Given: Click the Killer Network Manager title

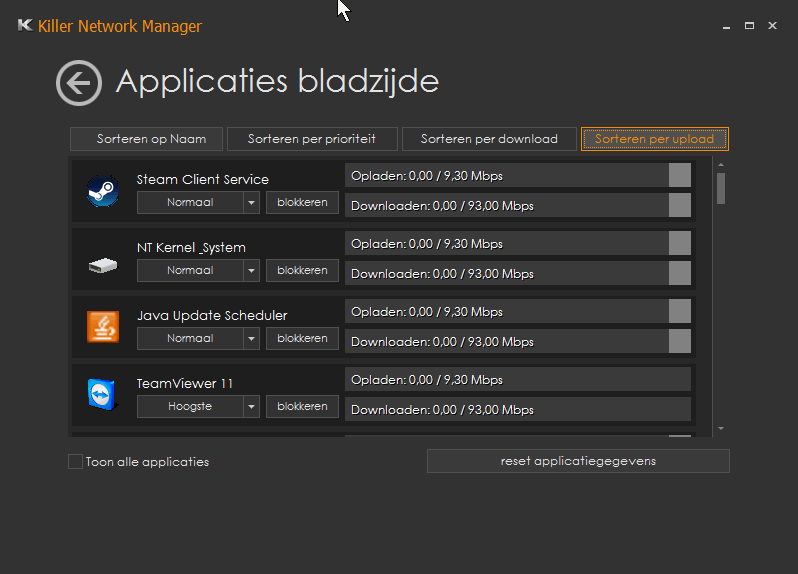Looking at the screenshot, I should tap(120, 26).
